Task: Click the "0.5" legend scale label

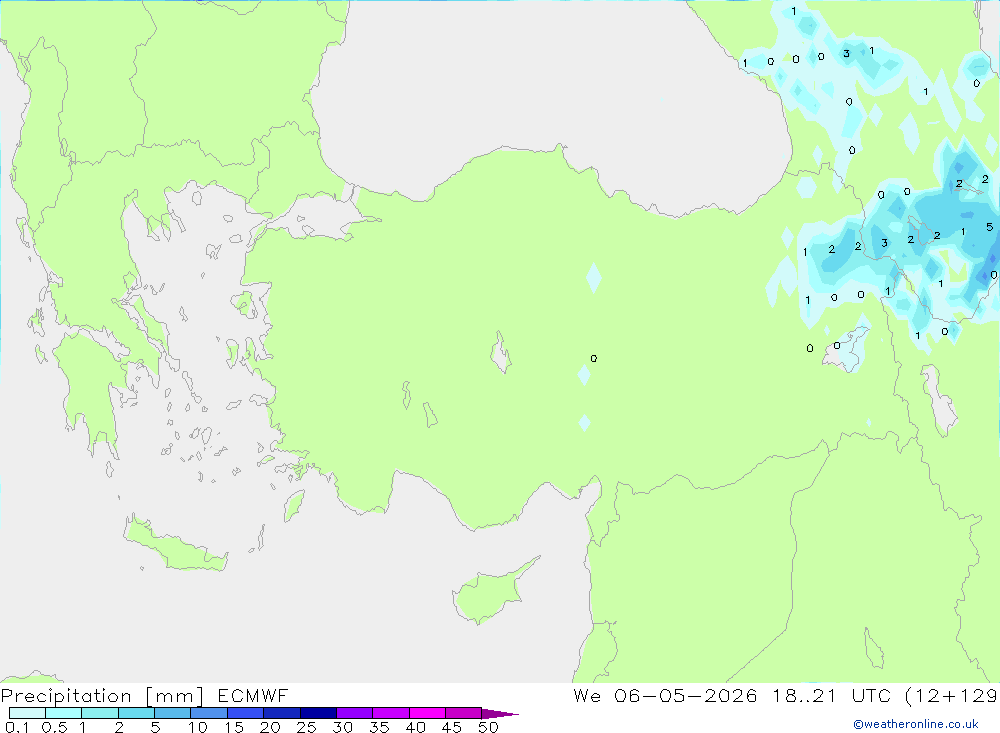Action: [54, 727]
